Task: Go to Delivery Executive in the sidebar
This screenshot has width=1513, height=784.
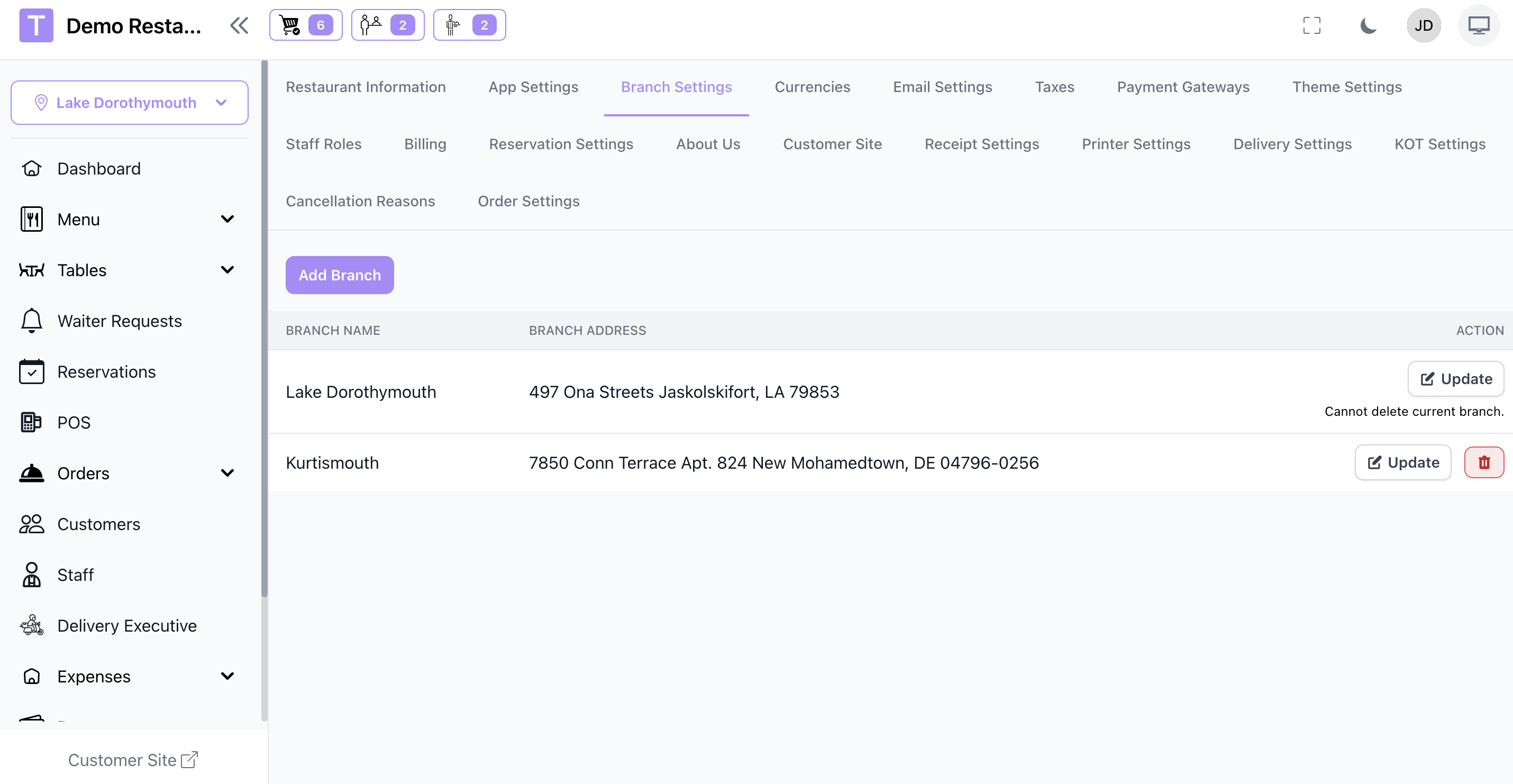Action: click(127, 625)
